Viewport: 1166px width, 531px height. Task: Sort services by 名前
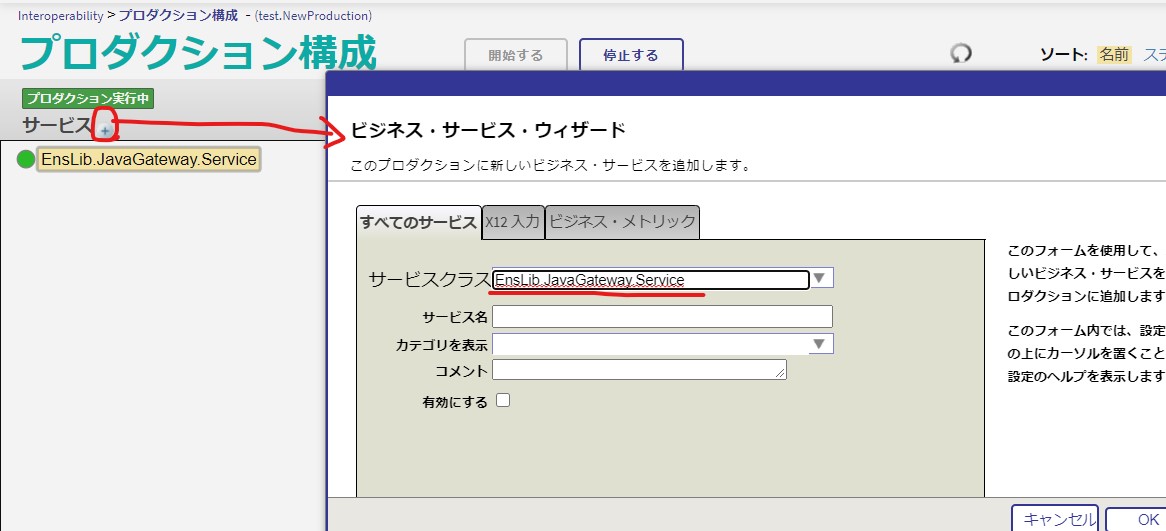click(x=1114, y=55)
